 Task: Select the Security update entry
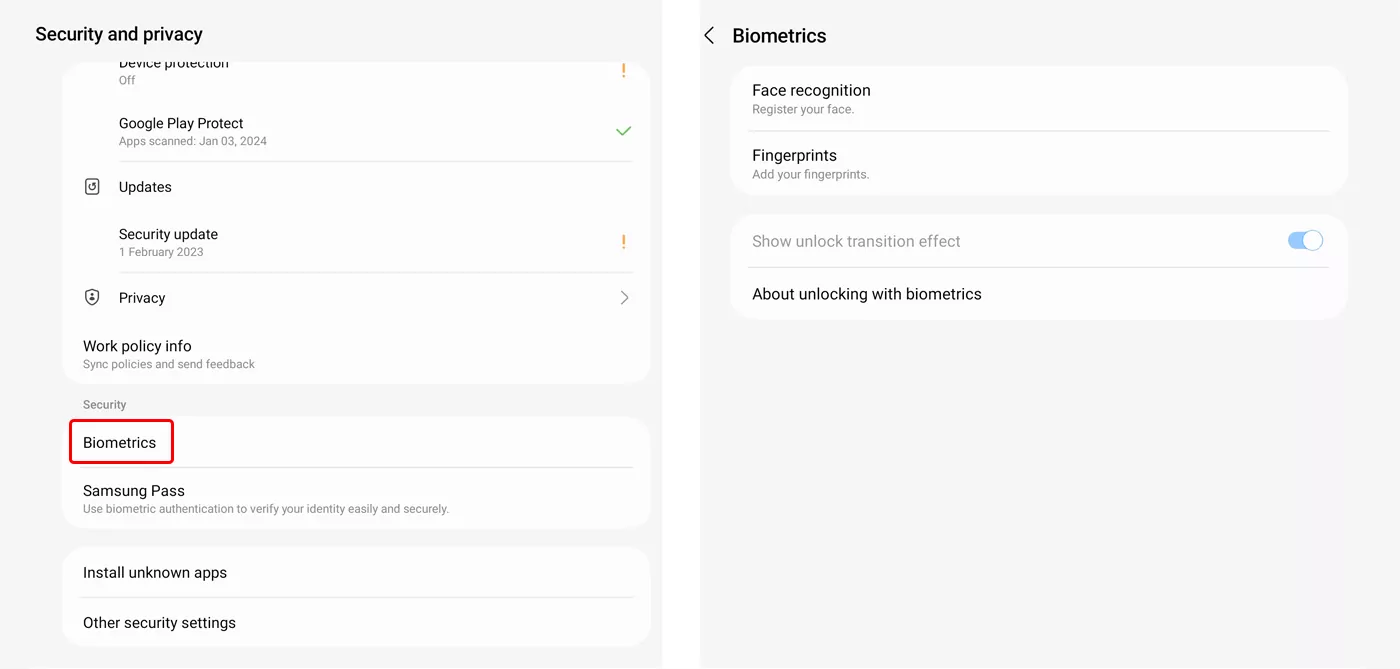coord(168,235)
